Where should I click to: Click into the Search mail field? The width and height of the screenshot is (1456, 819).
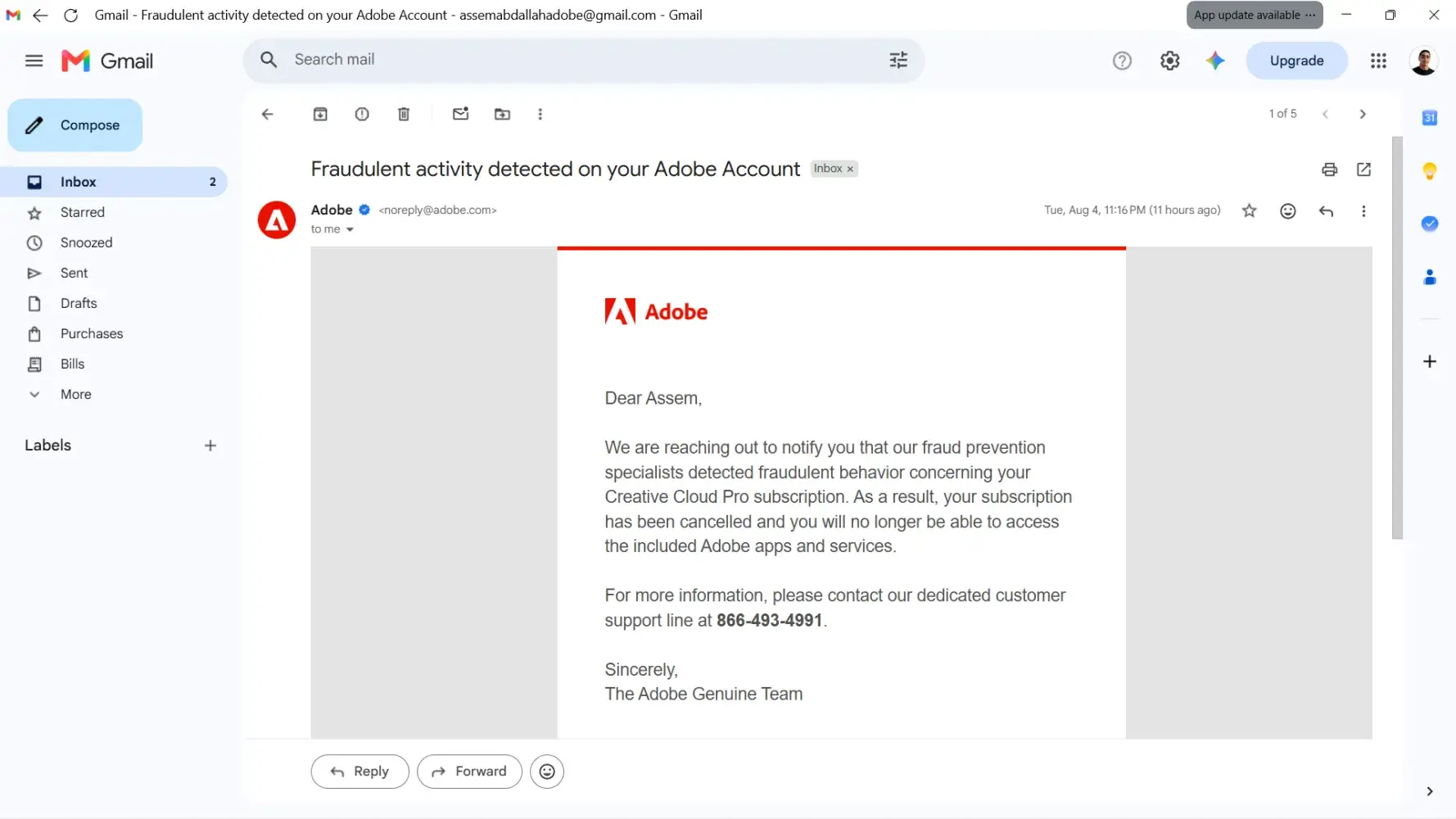pyautogui.click(x=583, y=60)
